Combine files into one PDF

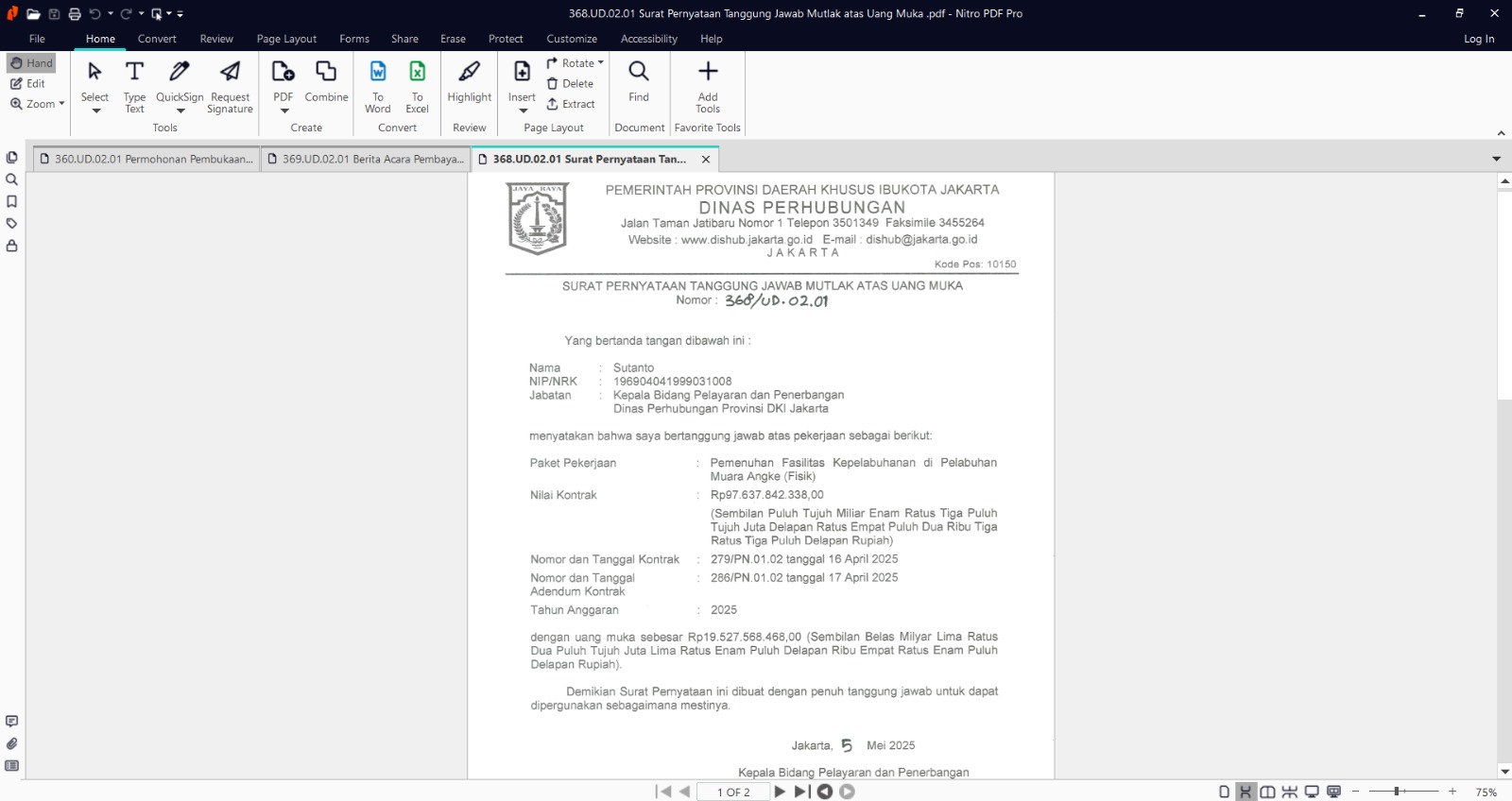click(326, 81)
